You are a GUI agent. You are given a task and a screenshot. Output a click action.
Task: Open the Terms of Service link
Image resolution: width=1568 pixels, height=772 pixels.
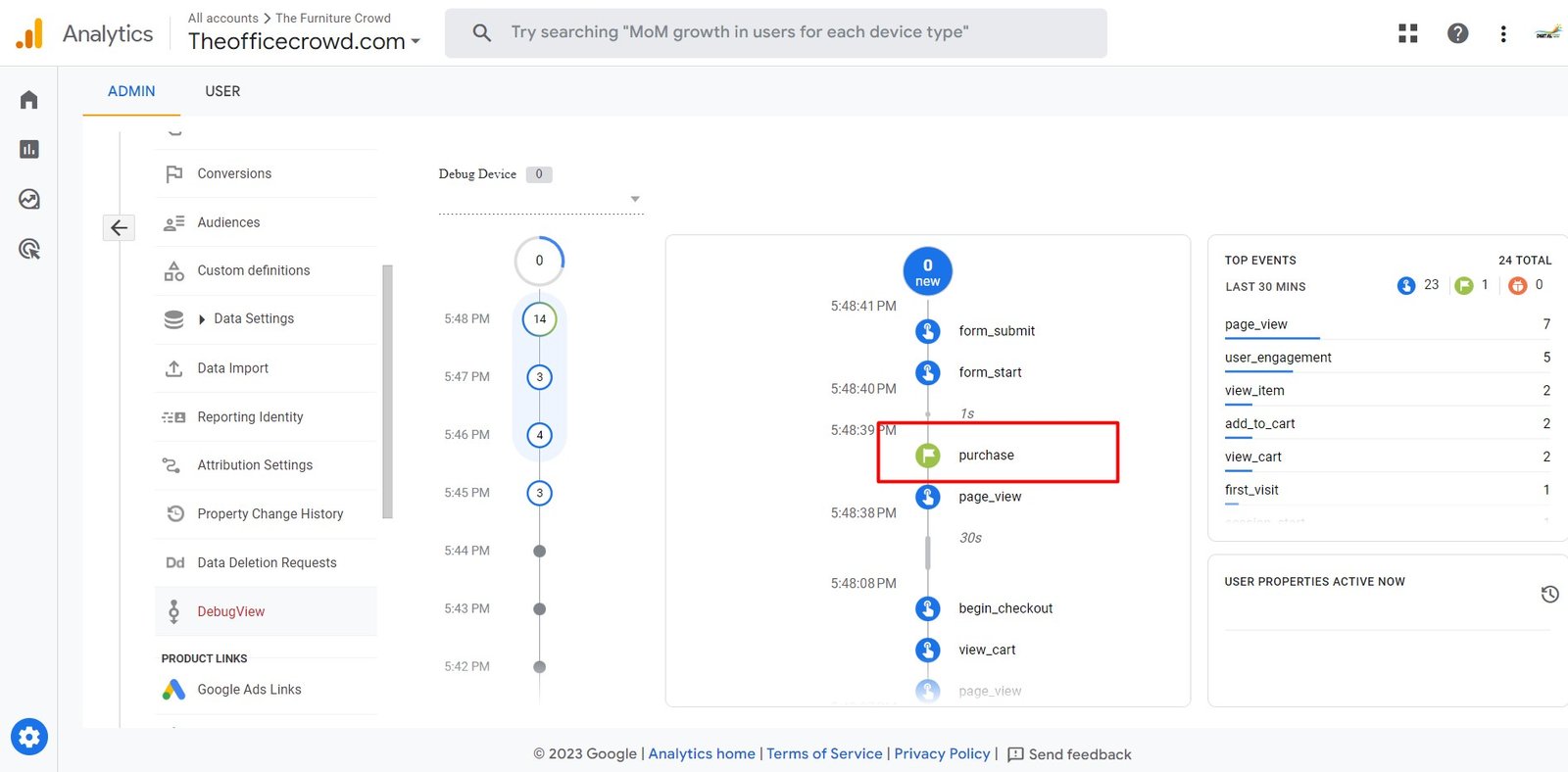click(824, 753)
